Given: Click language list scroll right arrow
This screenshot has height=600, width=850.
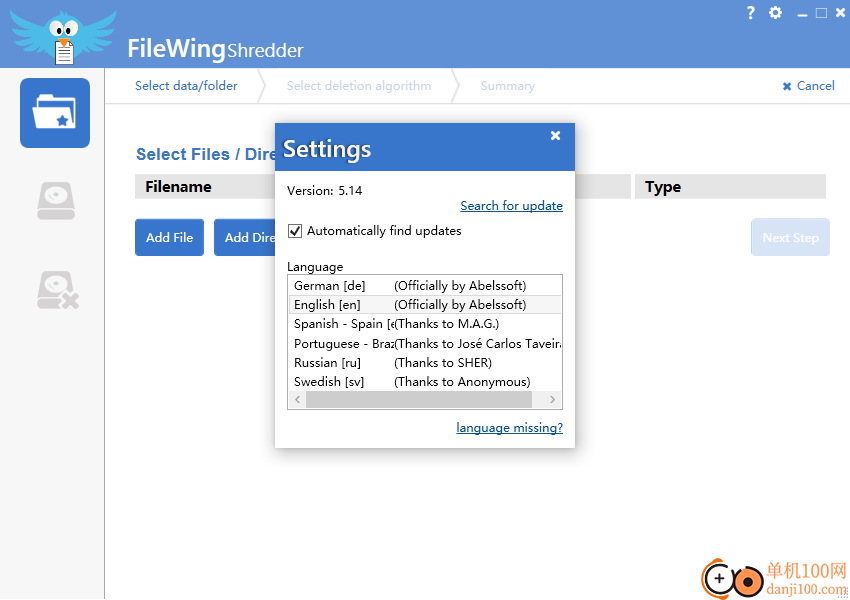Looking at the screenshot, I should click(552, 399).
